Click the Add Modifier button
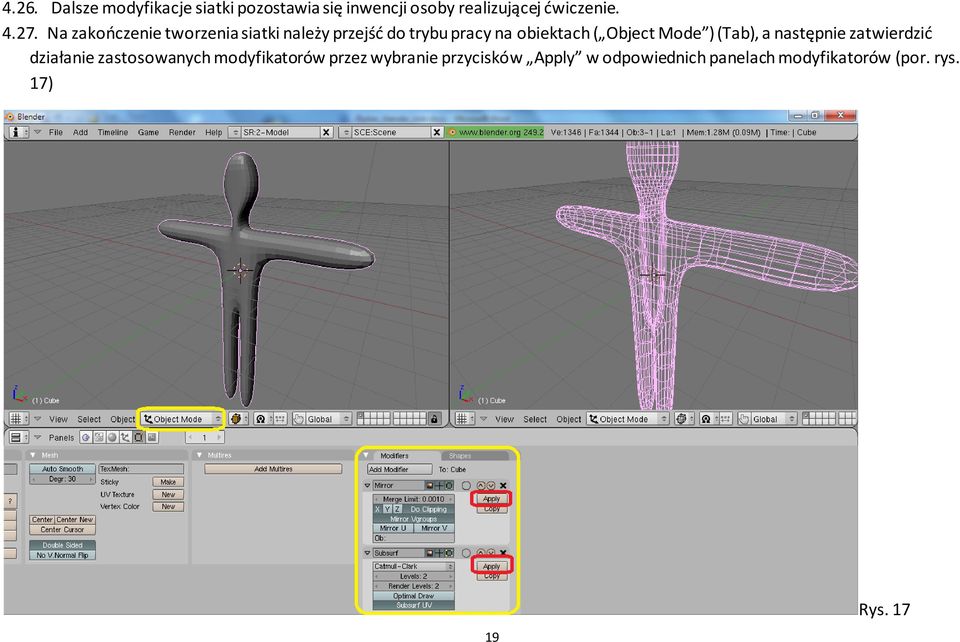Viewport: 960px width, 642px height. pos(400,469)
